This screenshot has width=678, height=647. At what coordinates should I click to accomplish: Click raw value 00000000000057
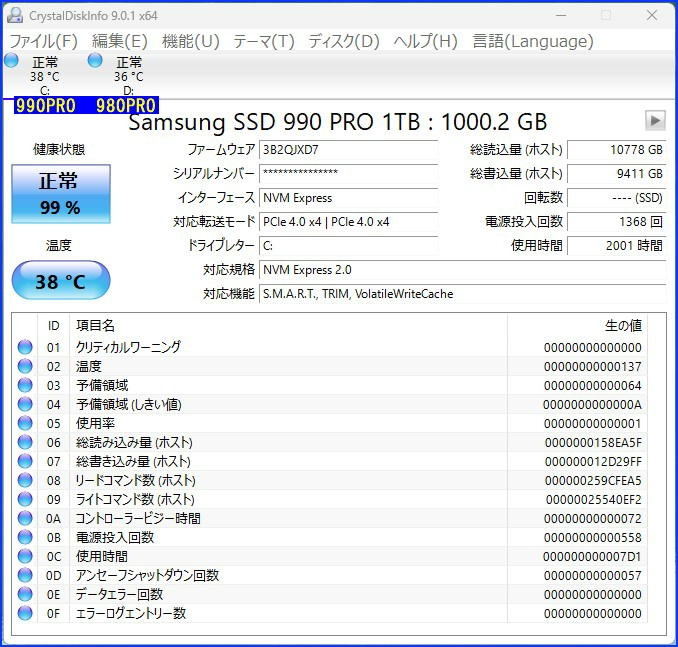[592, 576]
